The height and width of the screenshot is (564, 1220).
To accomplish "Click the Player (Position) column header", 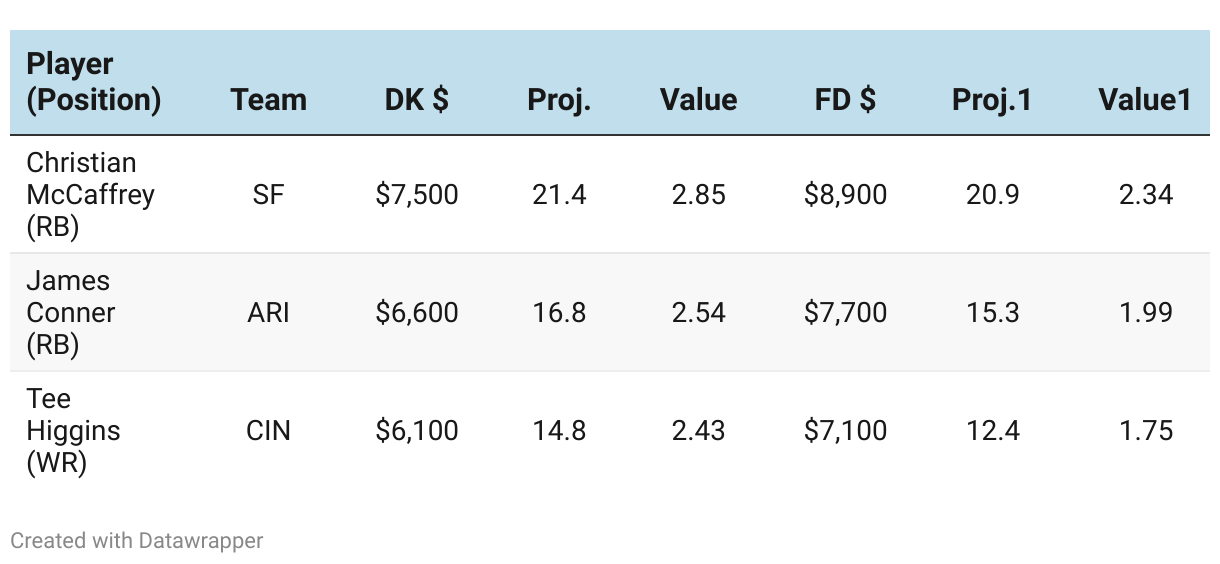I will coord(93,82).
